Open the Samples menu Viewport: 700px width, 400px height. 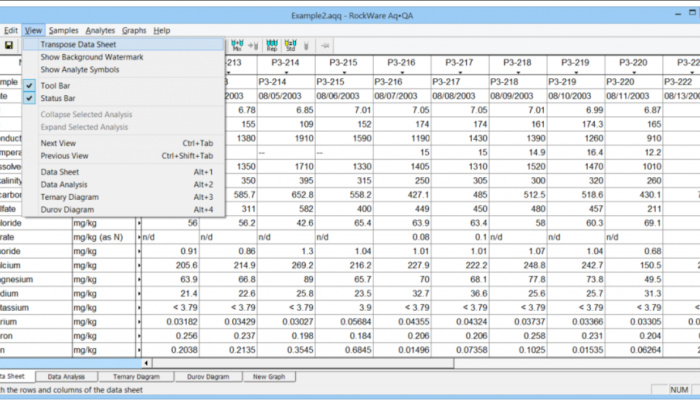click(x=63, y=30)
